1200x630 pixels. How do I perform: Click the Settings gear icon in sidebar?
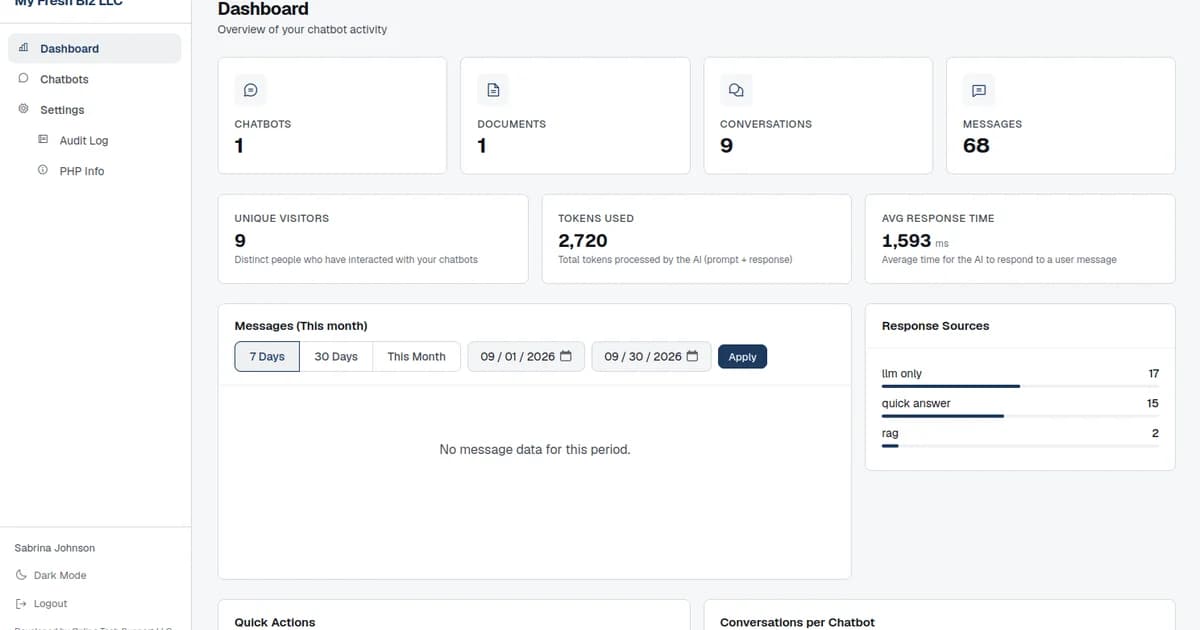[x=23, y=109]
